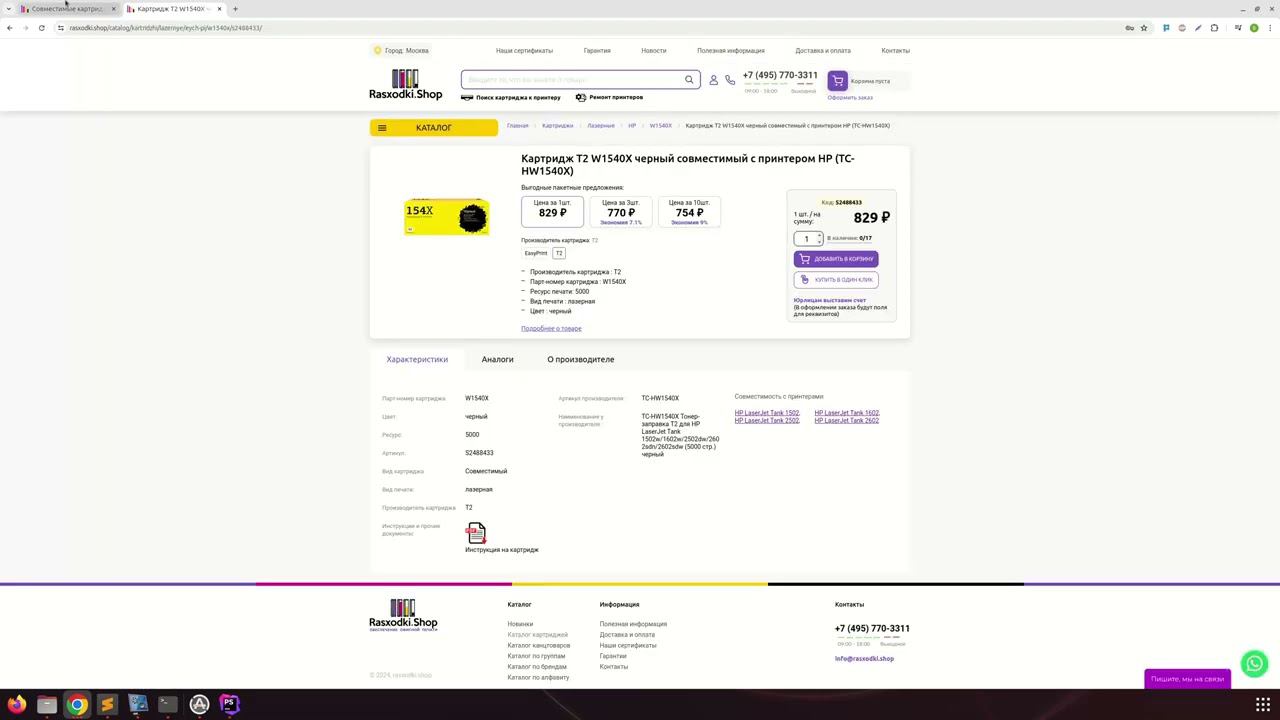Open the file manager taskbar icon

pyautogui.click(x=46, y=704)
